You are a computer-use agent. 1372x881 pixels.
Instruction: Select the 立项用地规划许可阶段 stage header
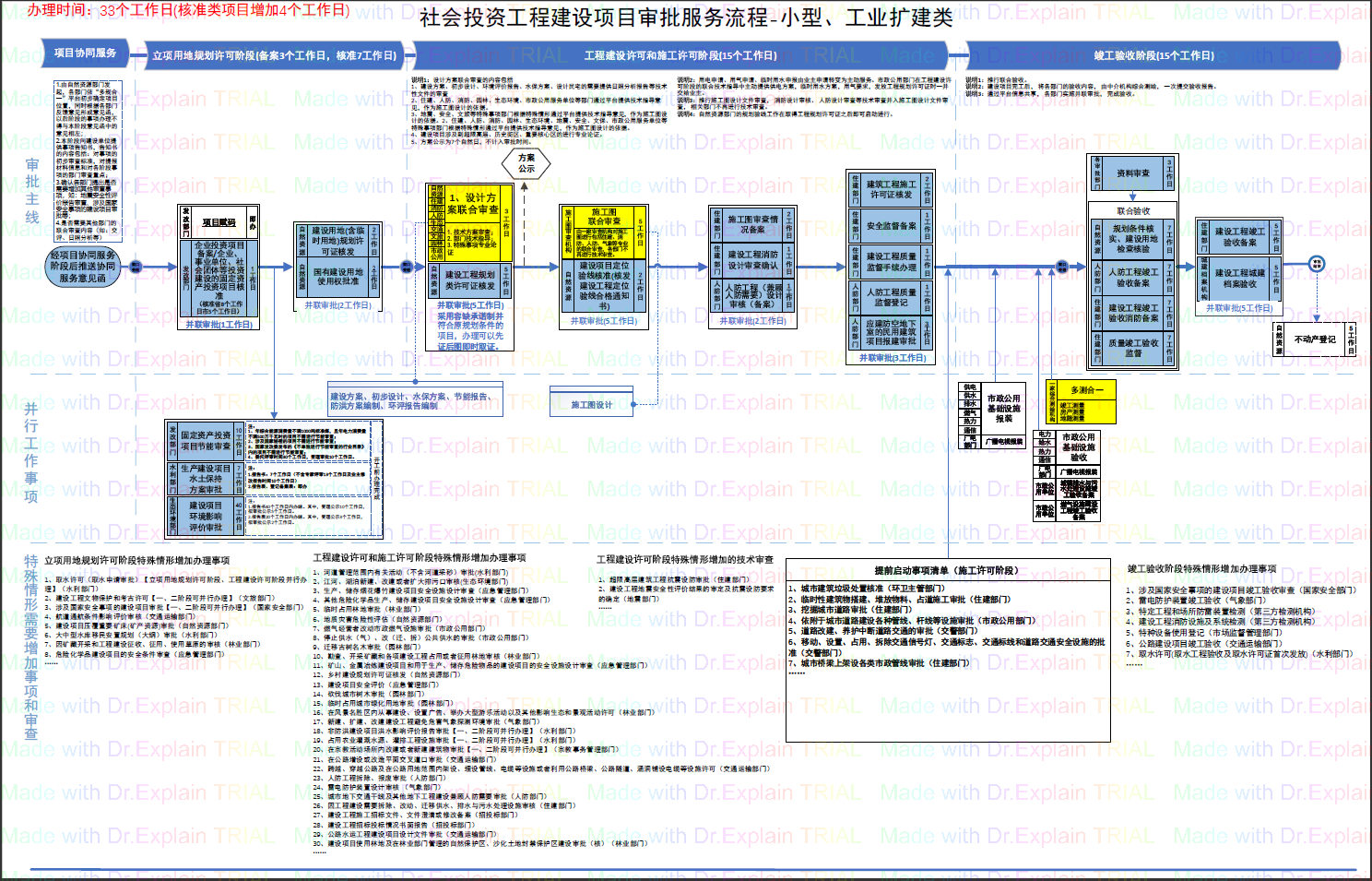tap(274, 55)
